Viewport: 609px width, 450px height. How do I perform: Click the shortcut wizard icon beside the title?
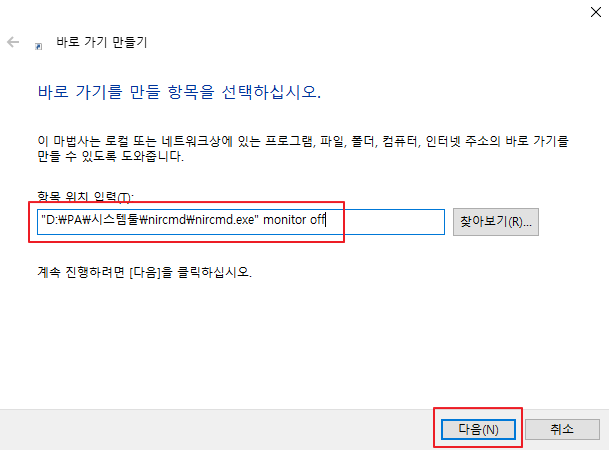[38, 46]
